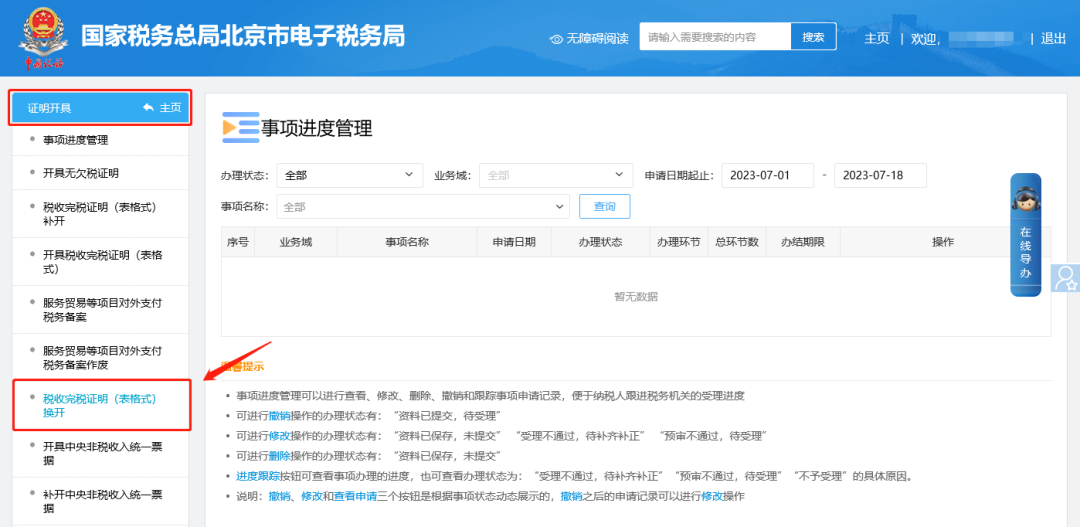
Task: Click the 查询 query button
Action: coord(605,207)
